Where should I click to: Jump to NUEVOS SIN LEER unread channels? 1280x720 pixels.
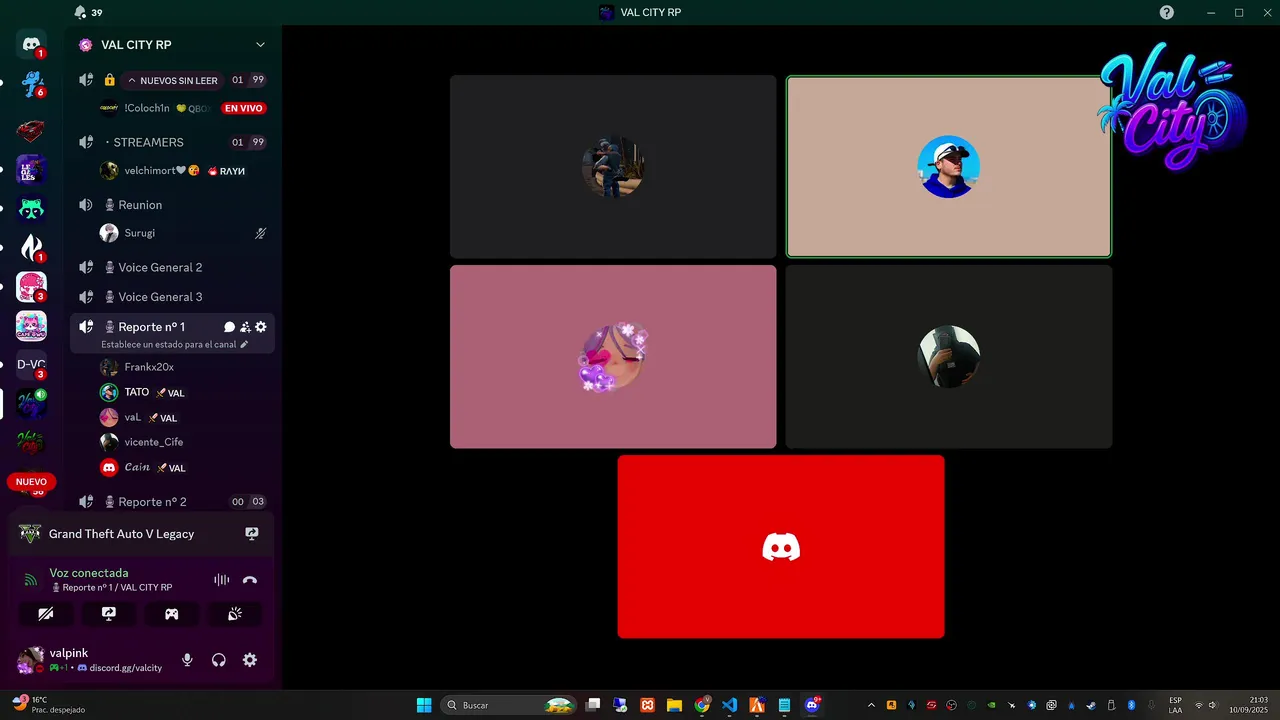click(172, 80)
